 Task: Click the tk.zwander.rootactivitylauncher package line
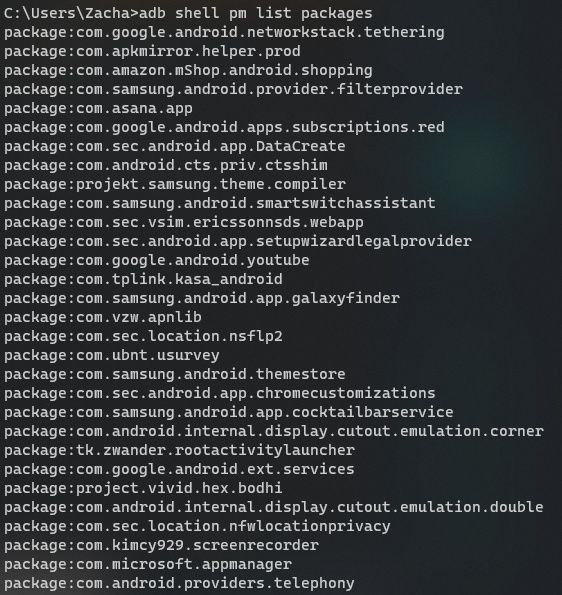[179, 450]
